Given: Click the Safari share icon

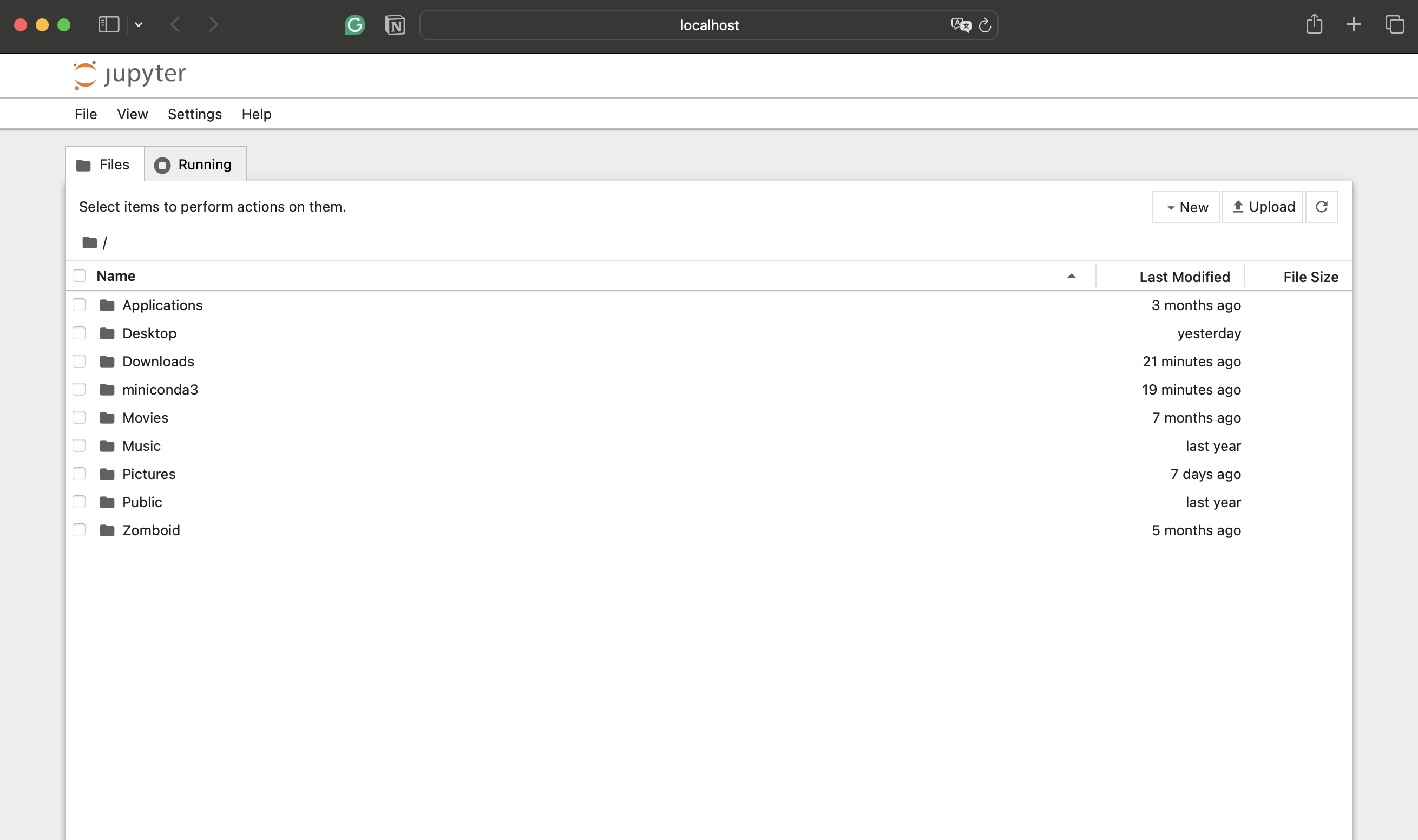Looking at the screenshot, I should [1314, 24].
